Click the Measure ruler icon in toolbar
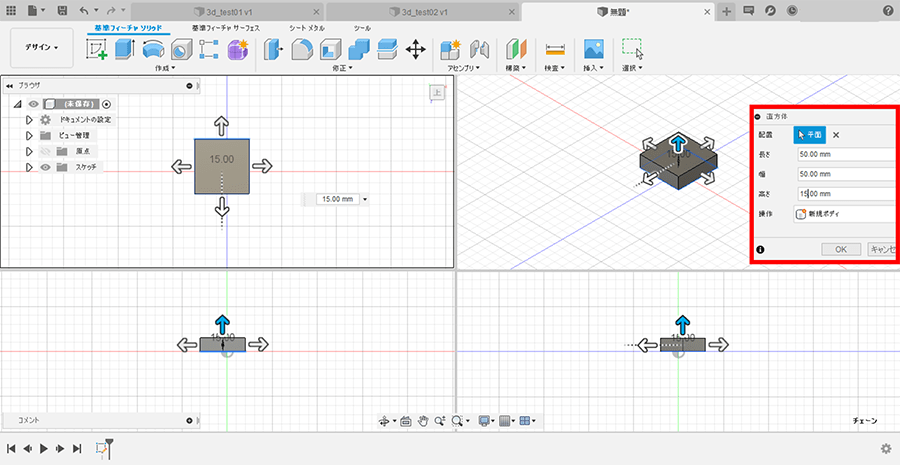This screenshot has width=900, height=465. [555, 49]
